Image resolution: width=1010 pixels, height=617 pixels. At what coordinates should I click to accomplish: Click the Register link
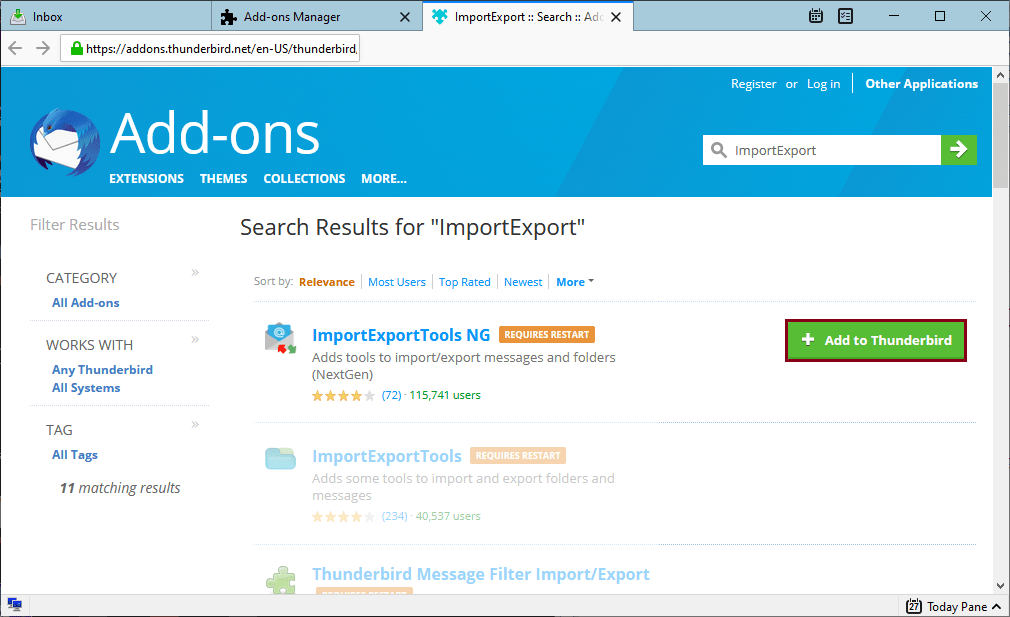click(x=754, y=84)
